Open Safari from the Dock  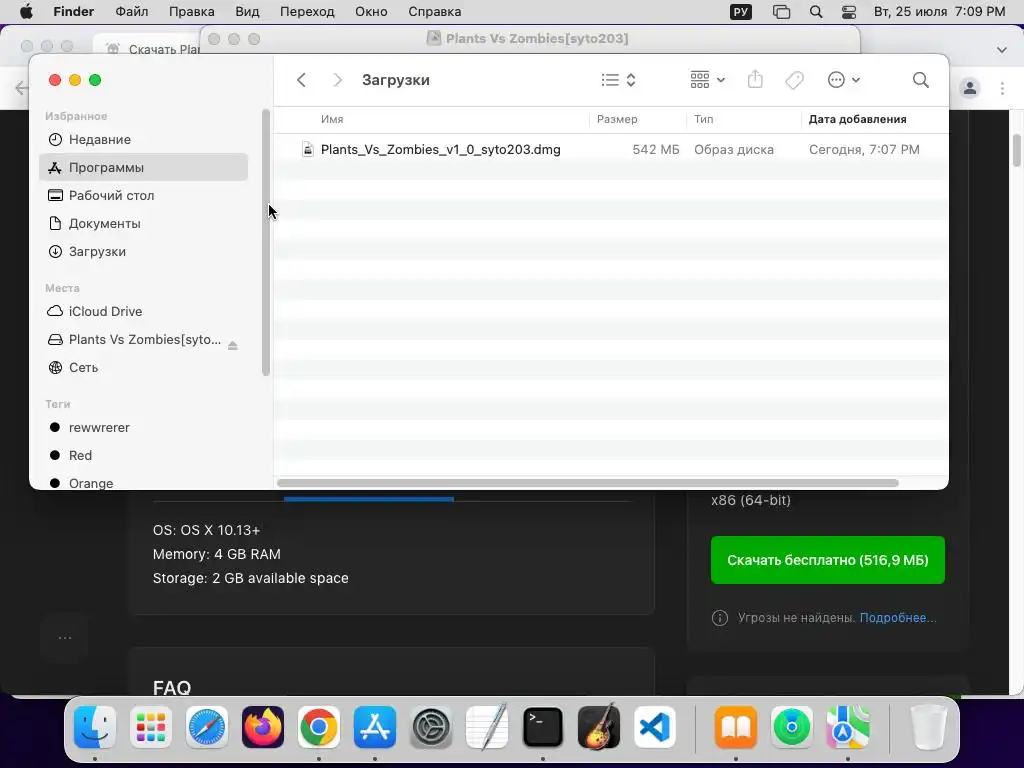coord(207,727)
